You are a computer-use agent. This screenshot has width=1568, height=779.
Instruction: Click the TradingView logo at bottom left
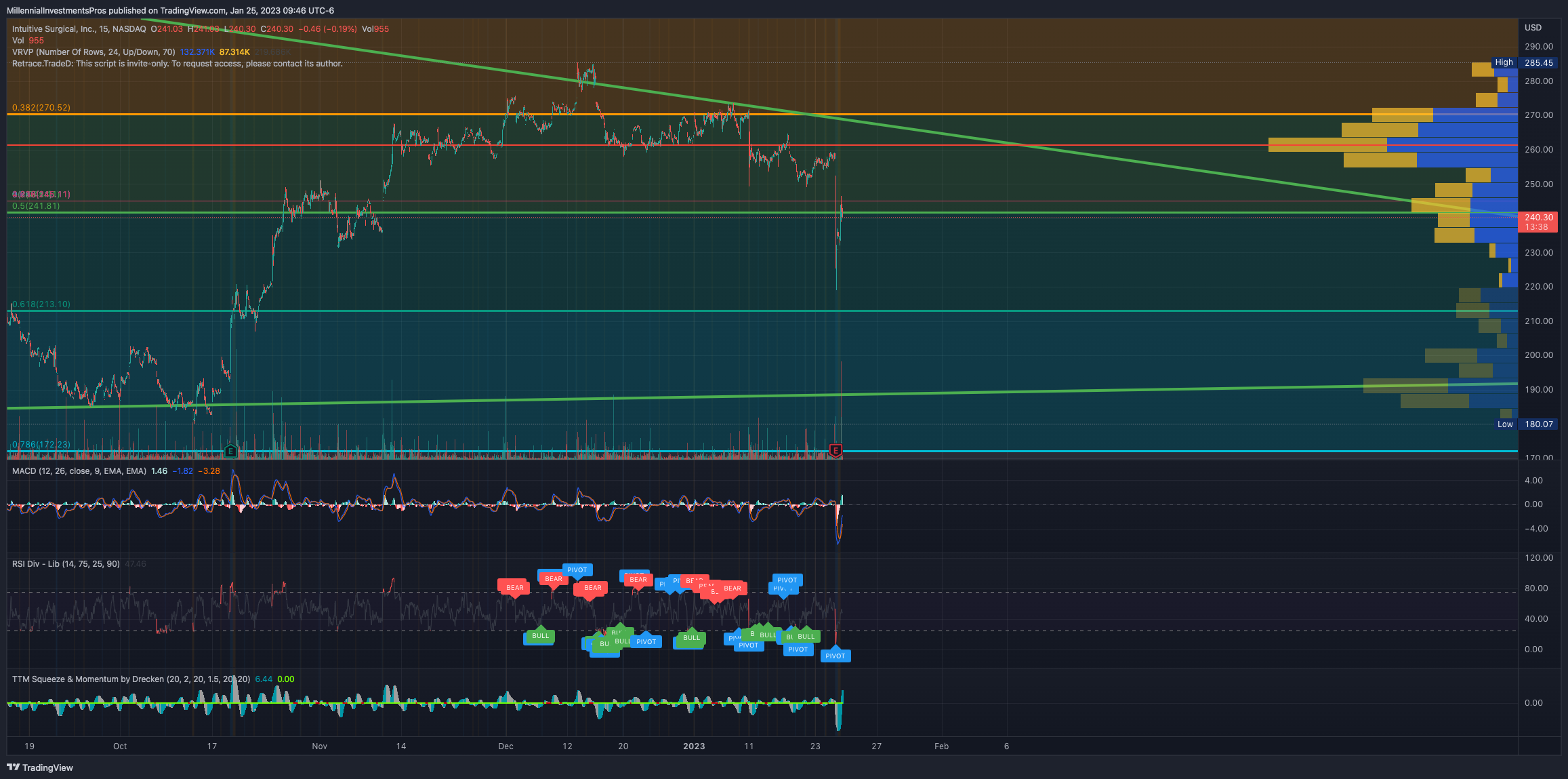pos(40,767)
